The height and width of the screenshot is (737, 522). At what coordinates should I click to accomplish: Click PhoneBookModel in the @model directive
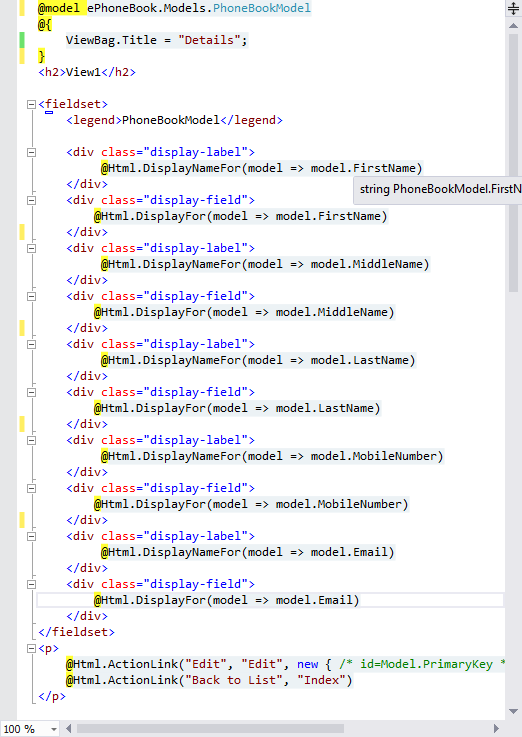click(262, 8)
